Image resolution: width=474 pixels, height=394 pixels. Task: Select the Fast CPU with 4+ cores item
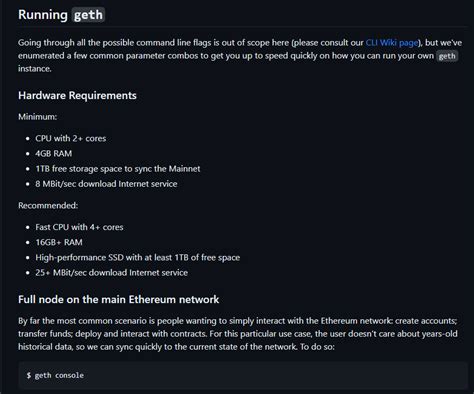pyautogui.click(x=79, y=227)
